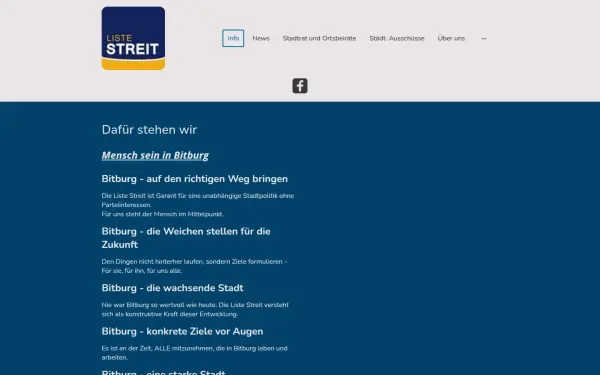Open the News page

point(261,38)
